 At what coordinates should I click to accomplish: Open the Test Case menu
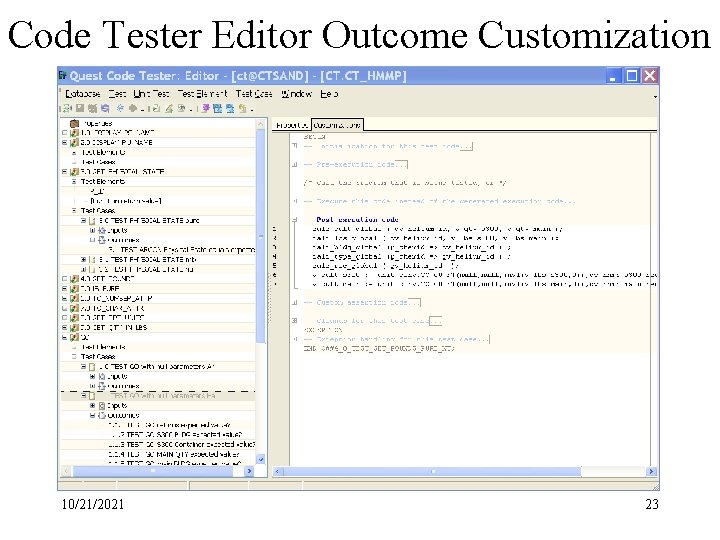[x=254, y=94]
